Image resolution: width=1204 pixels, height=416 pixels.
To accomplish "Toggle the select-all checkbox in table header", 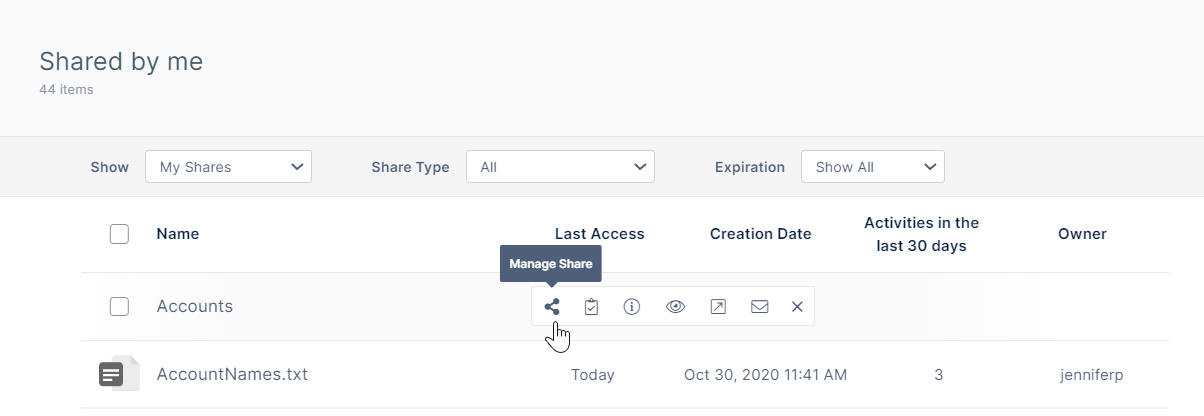I will click(x=119, y=234).
